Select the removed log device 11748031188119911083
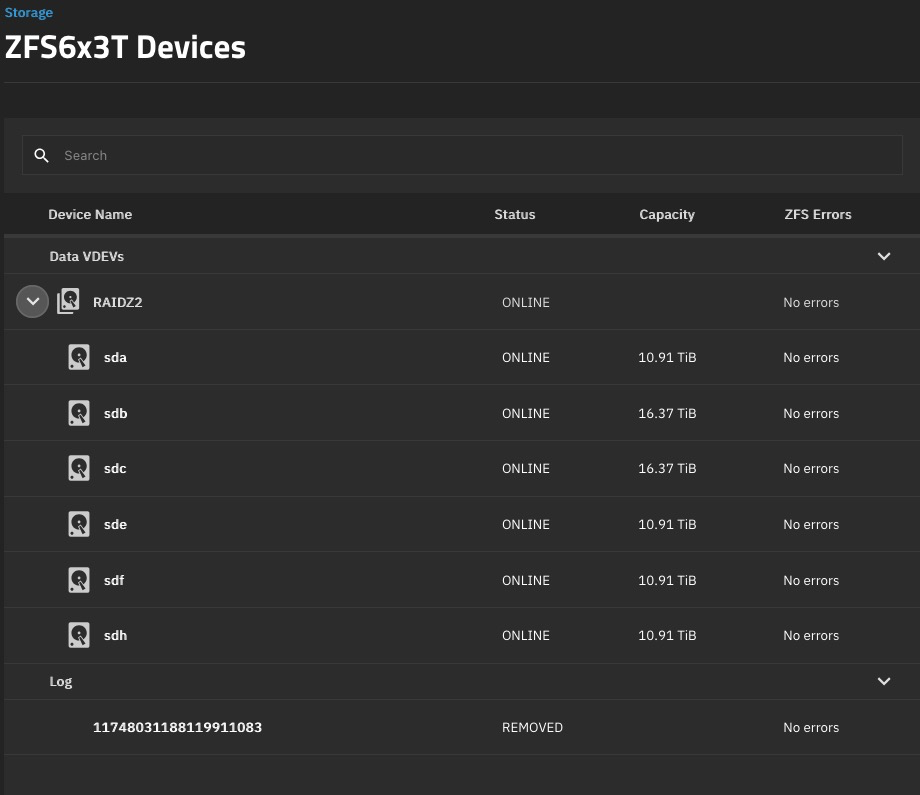920x795 pixels. 177,727
